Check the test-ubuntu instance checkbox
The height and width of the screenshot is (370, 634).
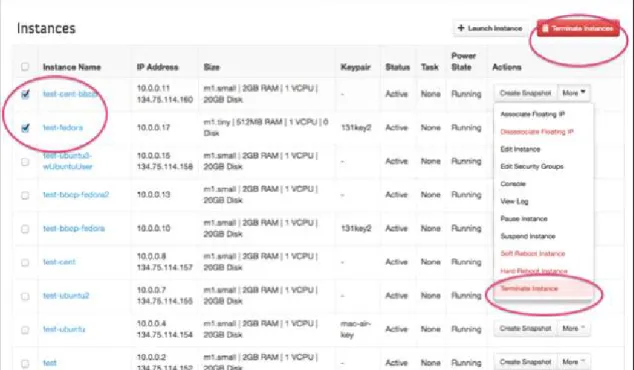25,330
